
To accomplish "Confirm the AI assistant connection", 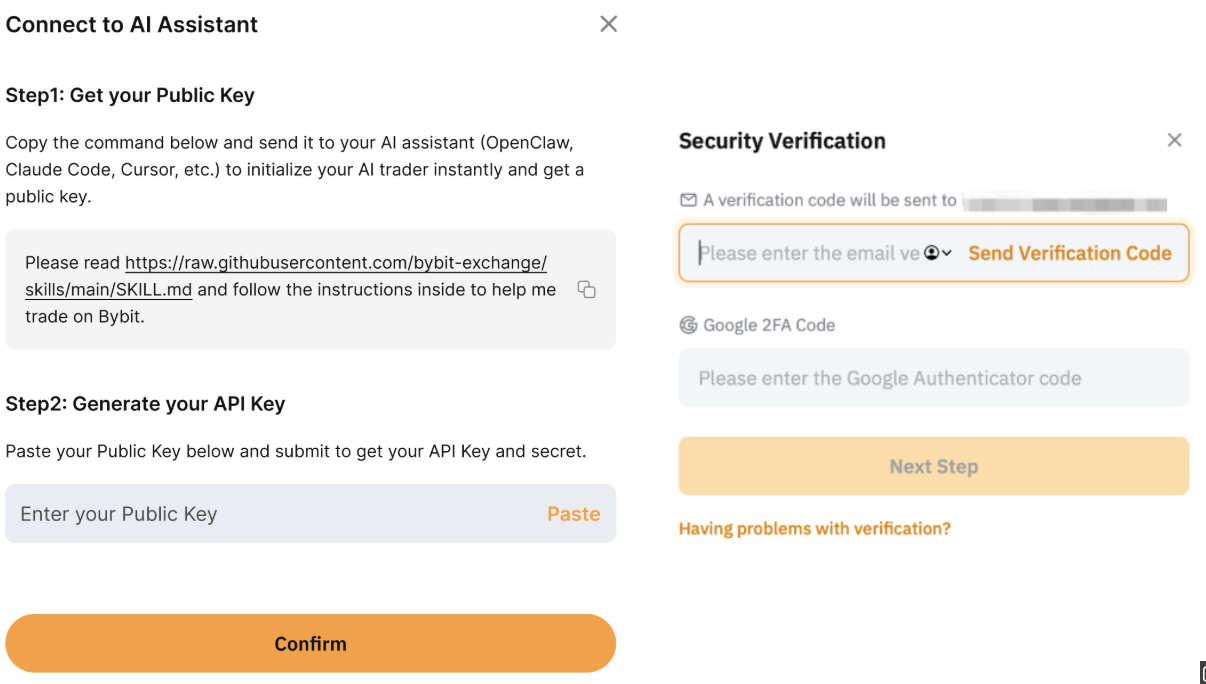I will (x=310, y=643).
